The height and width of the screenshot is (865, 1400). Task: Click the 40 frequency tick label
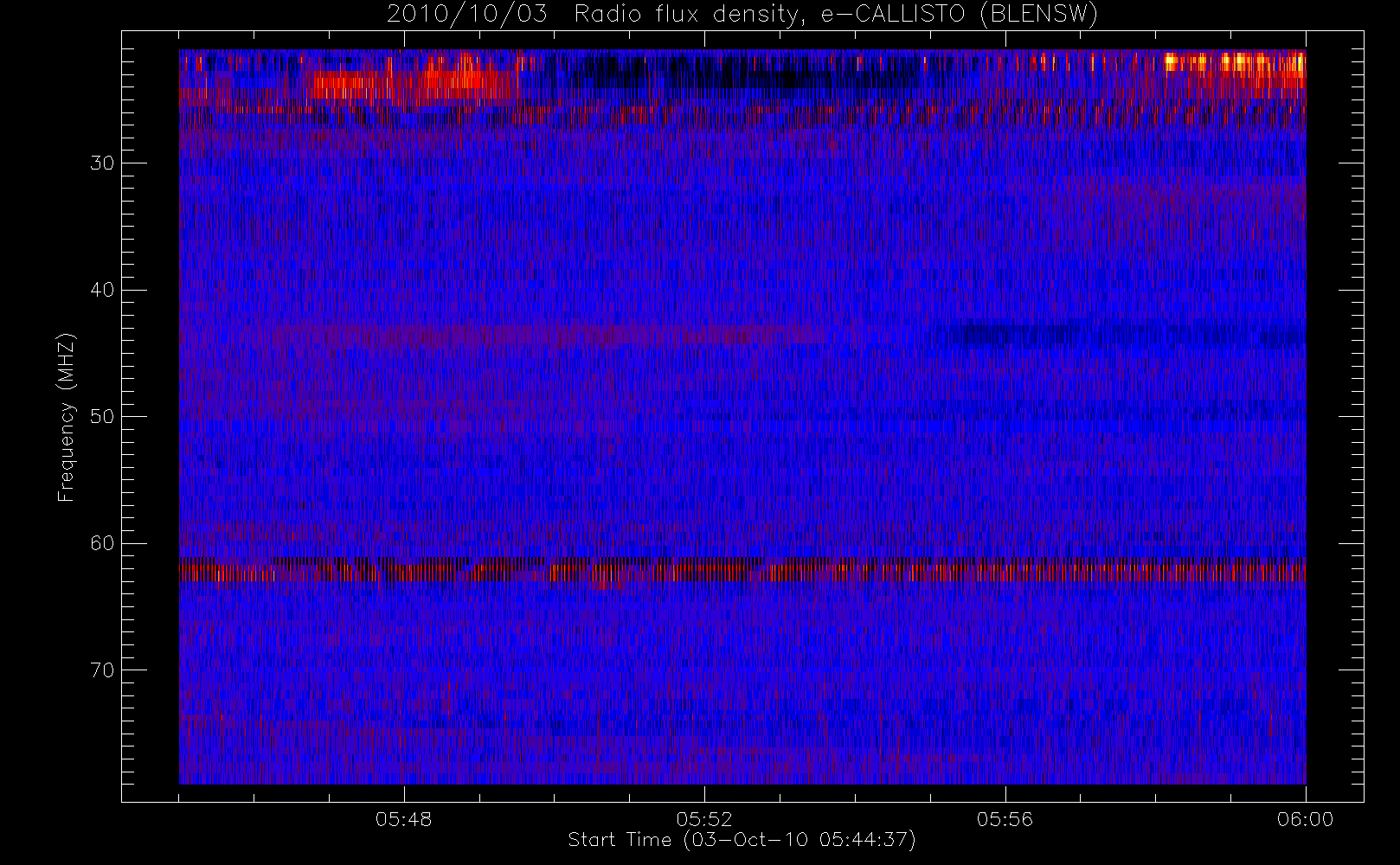102,290
